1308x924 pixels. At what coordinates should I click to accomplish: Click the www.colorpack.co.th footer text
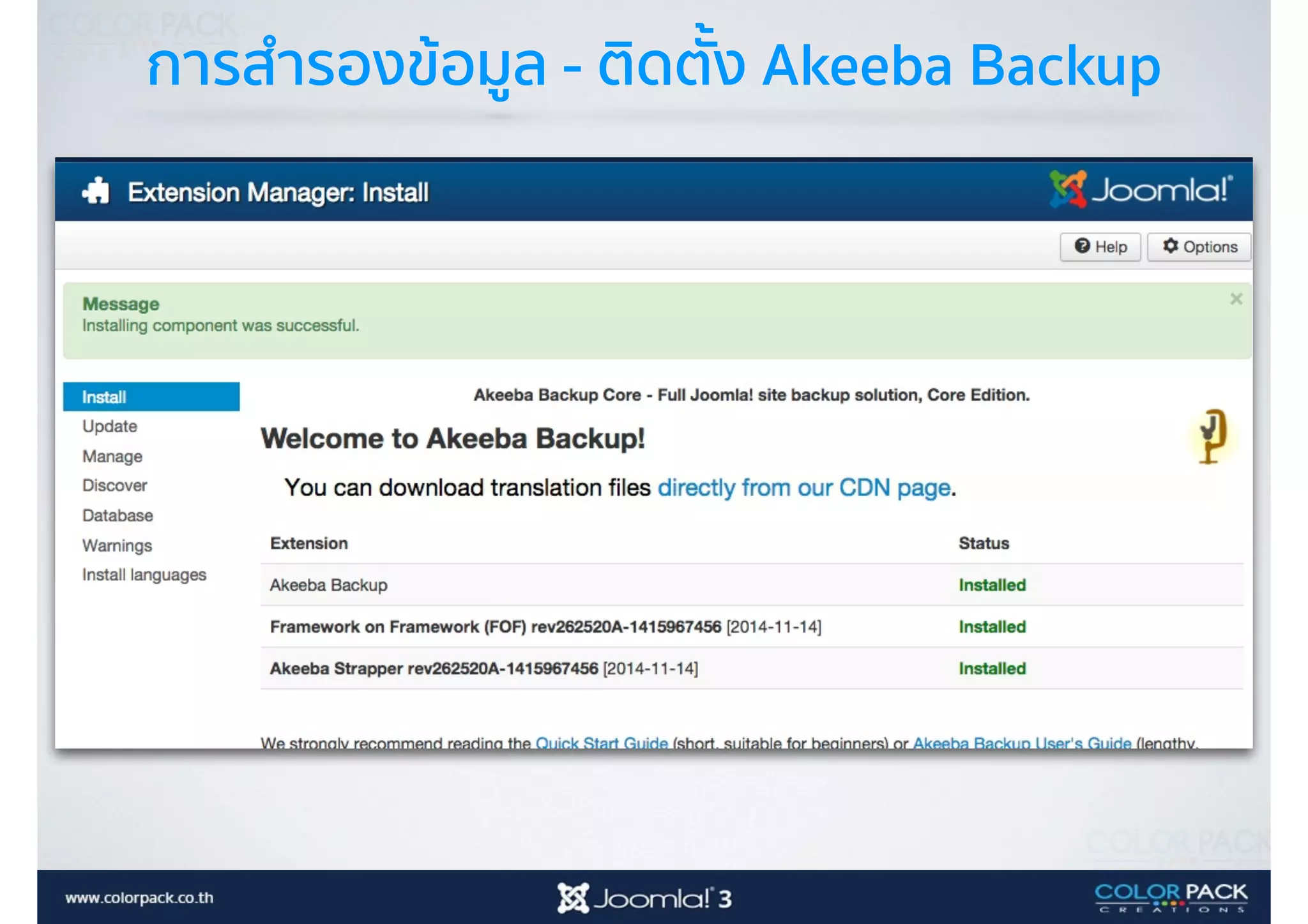139,898
